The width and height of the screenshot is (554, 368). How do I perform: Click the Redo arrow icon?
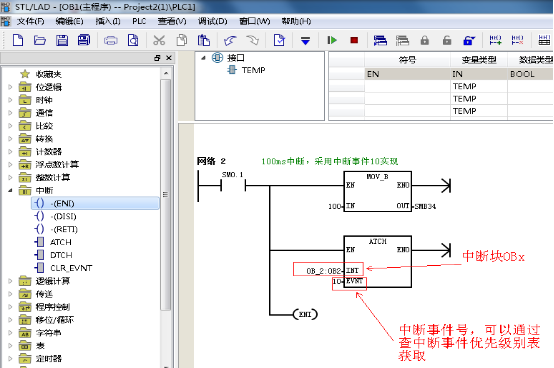tap(253, 40)
